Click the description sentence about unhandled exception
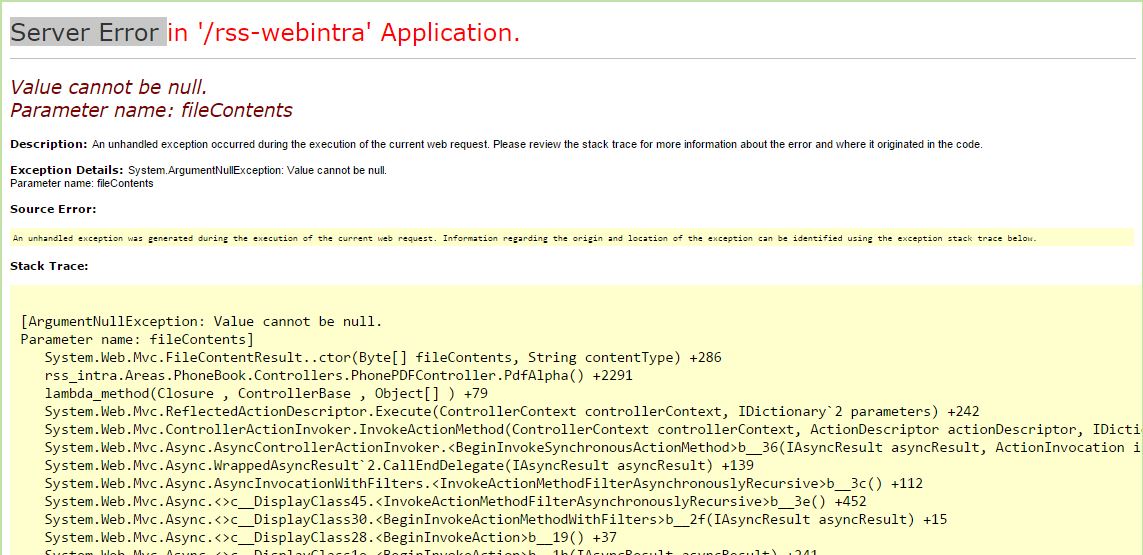Screen dimensions: 1143x555 coord(537,144)
